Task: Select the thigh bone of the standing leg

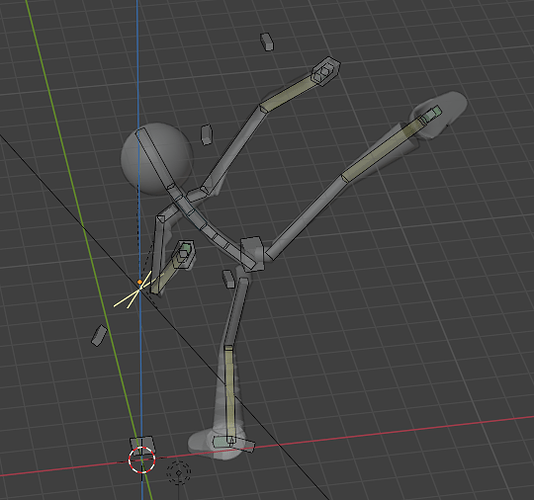Action: (236, 312)
